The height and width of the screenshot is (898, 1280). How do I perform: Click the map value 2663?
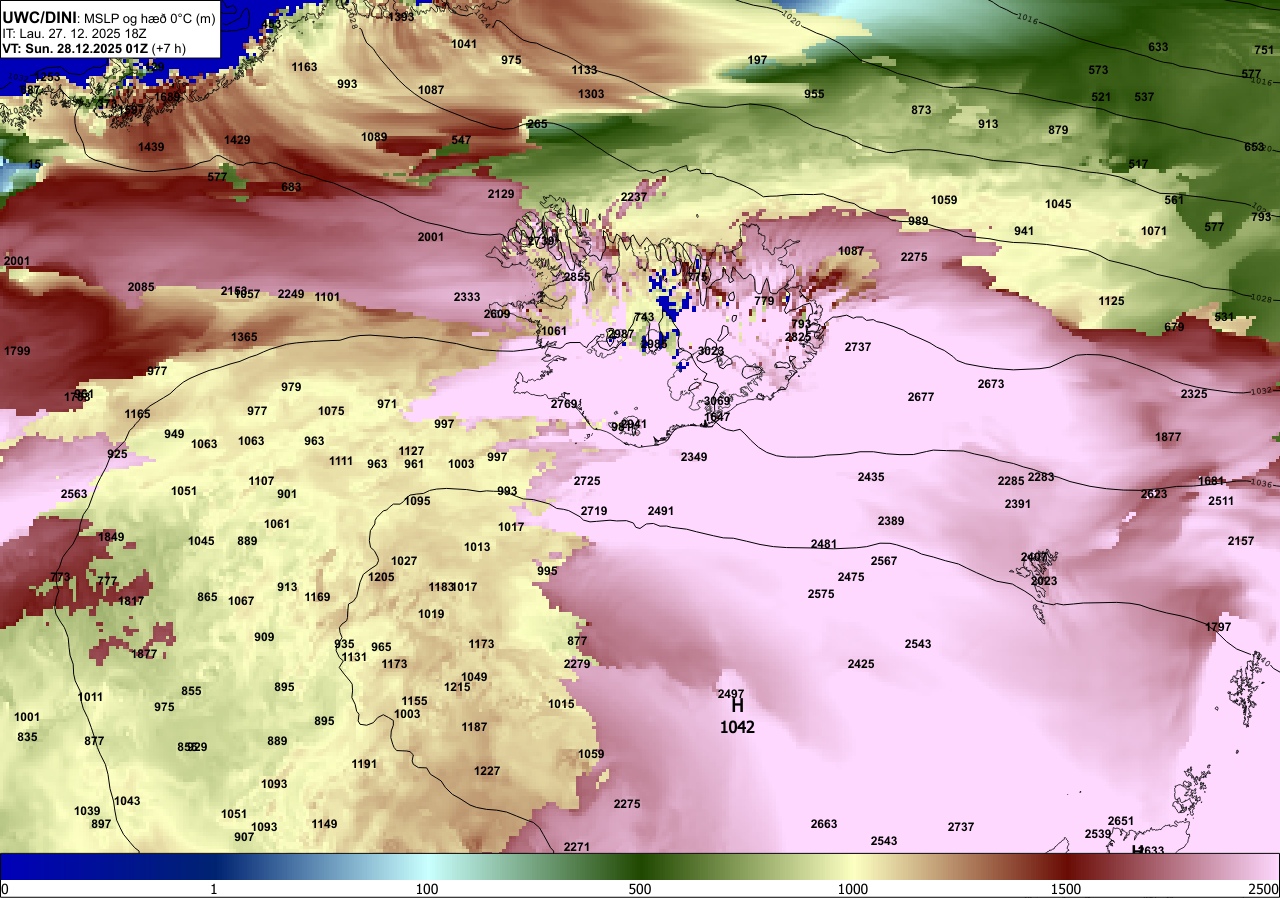pos(824,824)
